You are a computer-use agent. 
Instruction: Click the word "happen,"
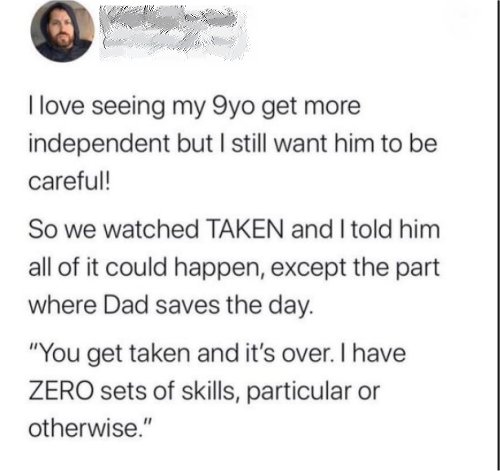[x=220, y=269]
